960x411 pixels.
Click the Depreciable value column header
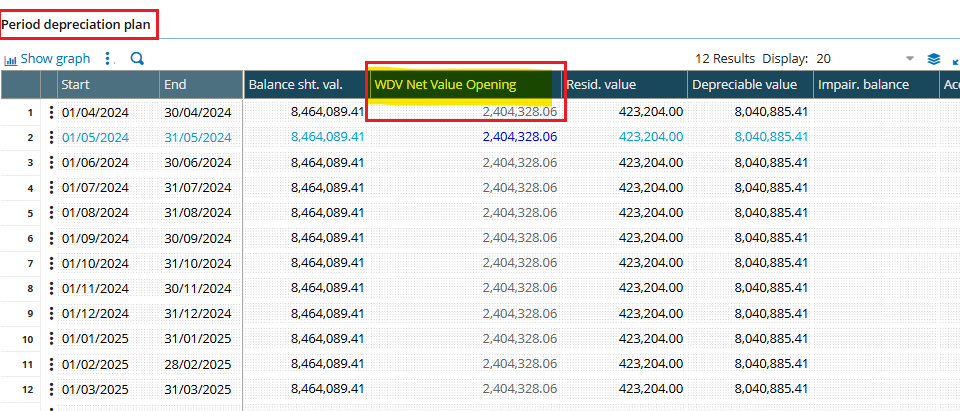click(744, 85)
